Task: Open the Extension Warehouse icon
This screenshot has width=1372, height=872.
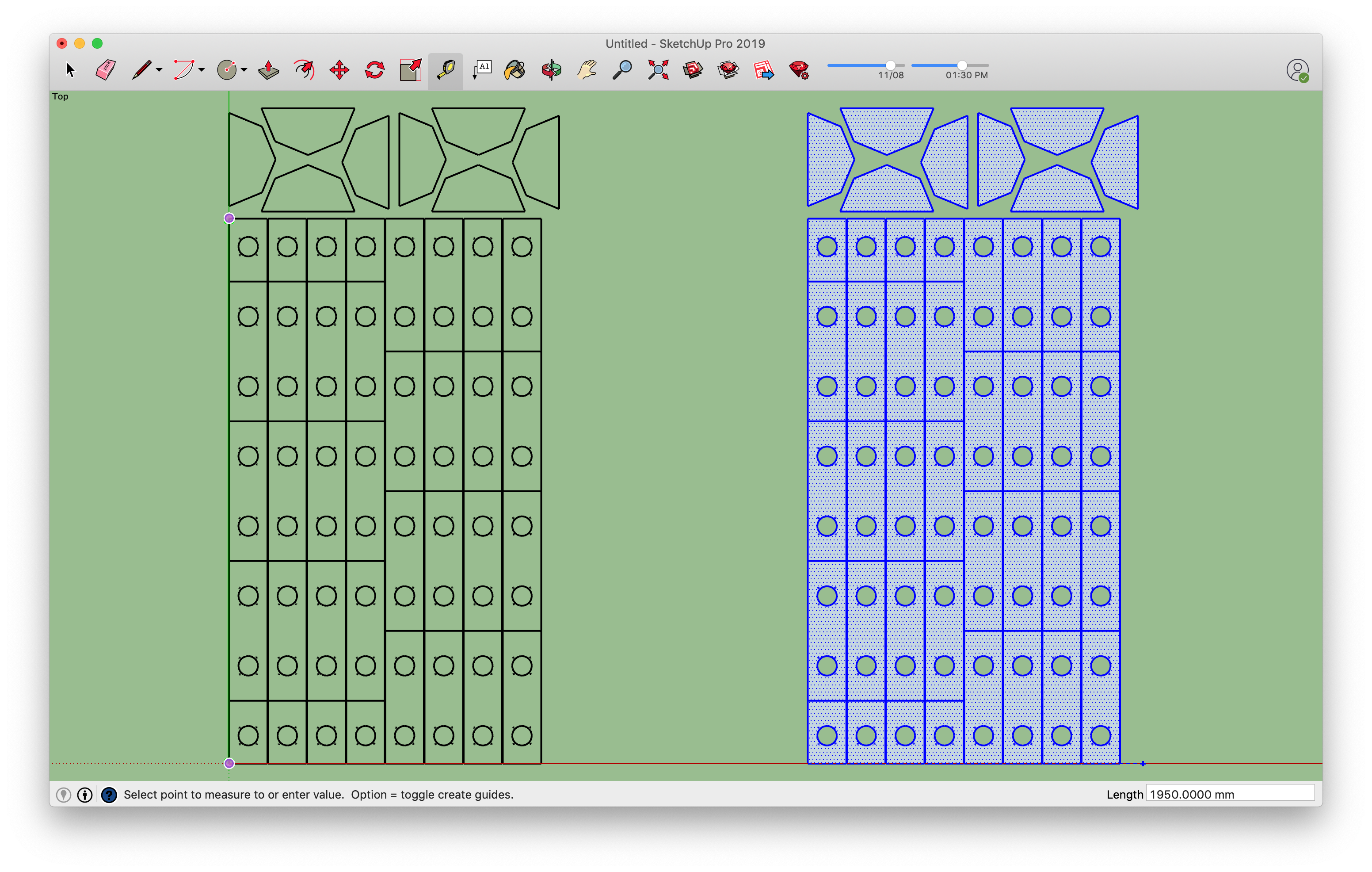Action: point(728,70)
